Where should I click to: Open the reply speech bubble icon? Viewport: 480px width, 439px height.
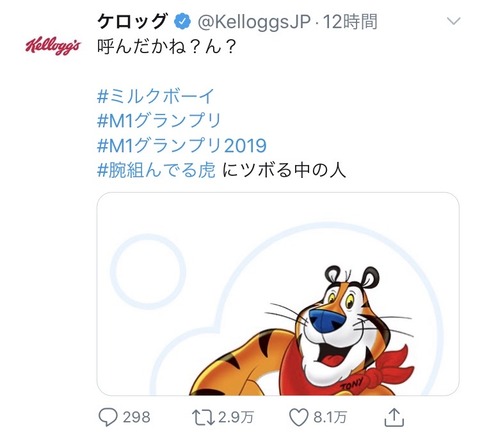(108, 417)
